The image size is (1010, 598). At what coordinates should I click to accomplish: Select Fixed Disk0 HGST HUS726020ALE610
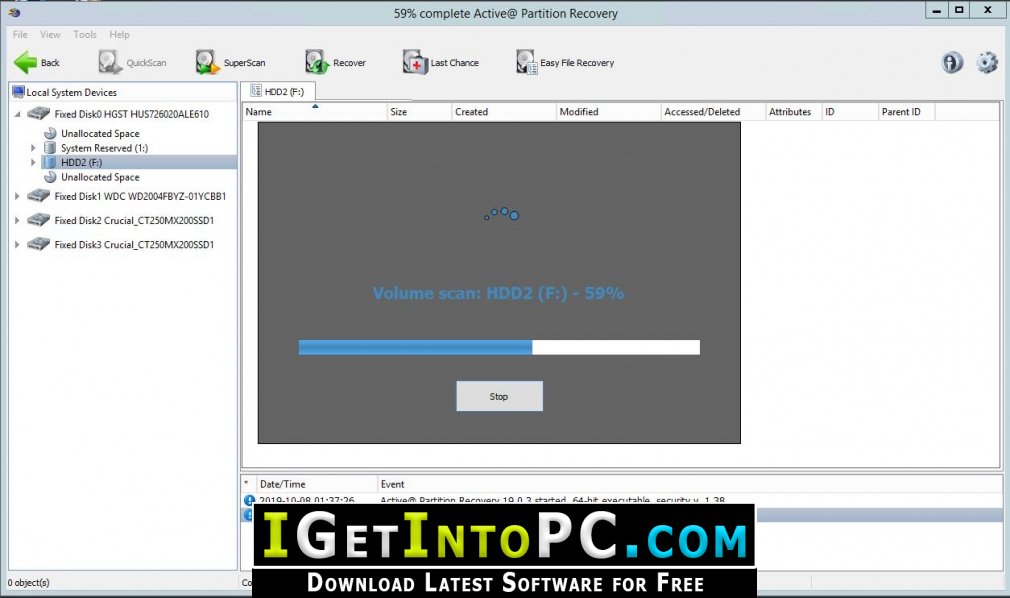[131, 114]
